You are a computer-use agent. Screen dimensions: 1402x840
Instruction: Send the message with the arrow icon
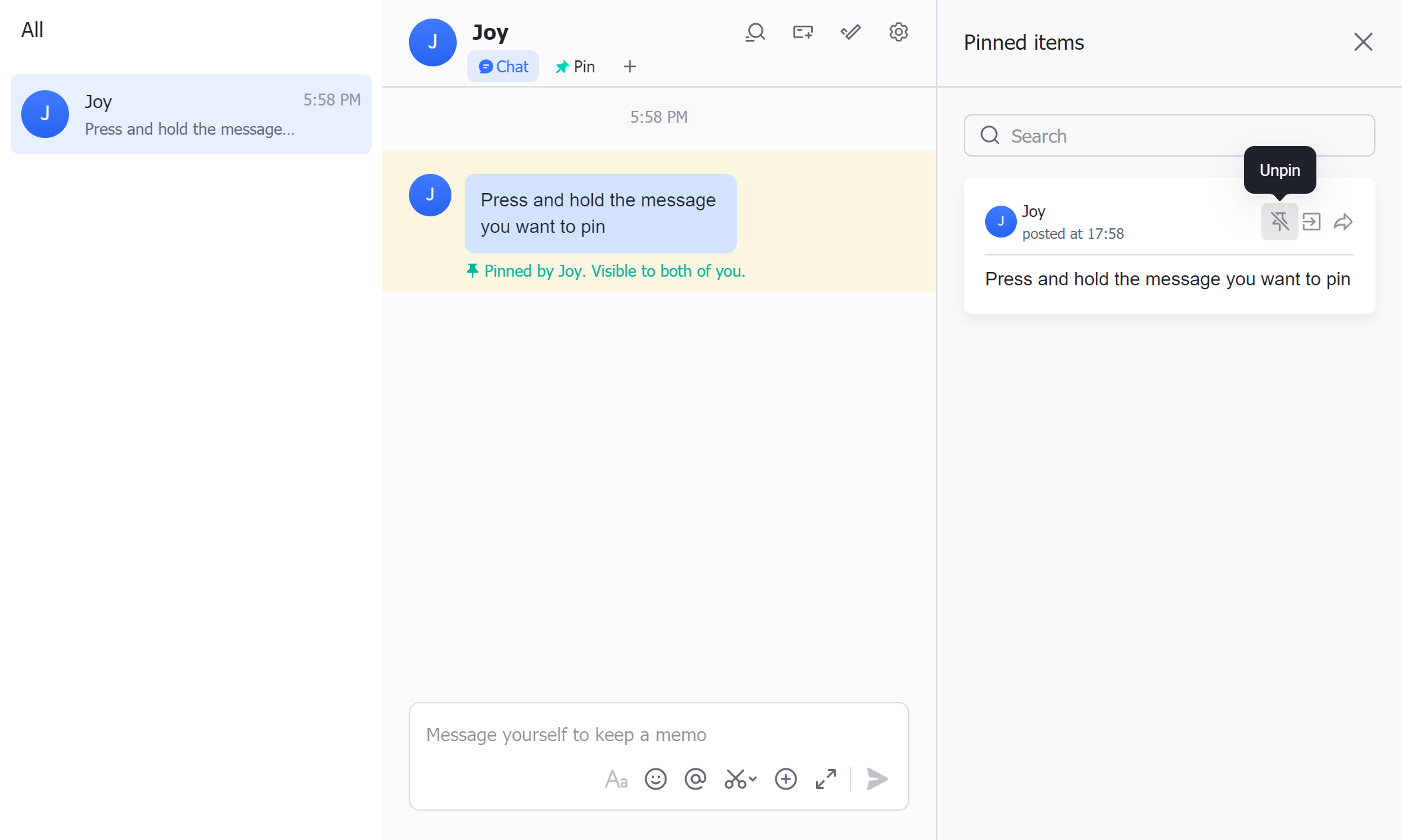click(877, 779)
